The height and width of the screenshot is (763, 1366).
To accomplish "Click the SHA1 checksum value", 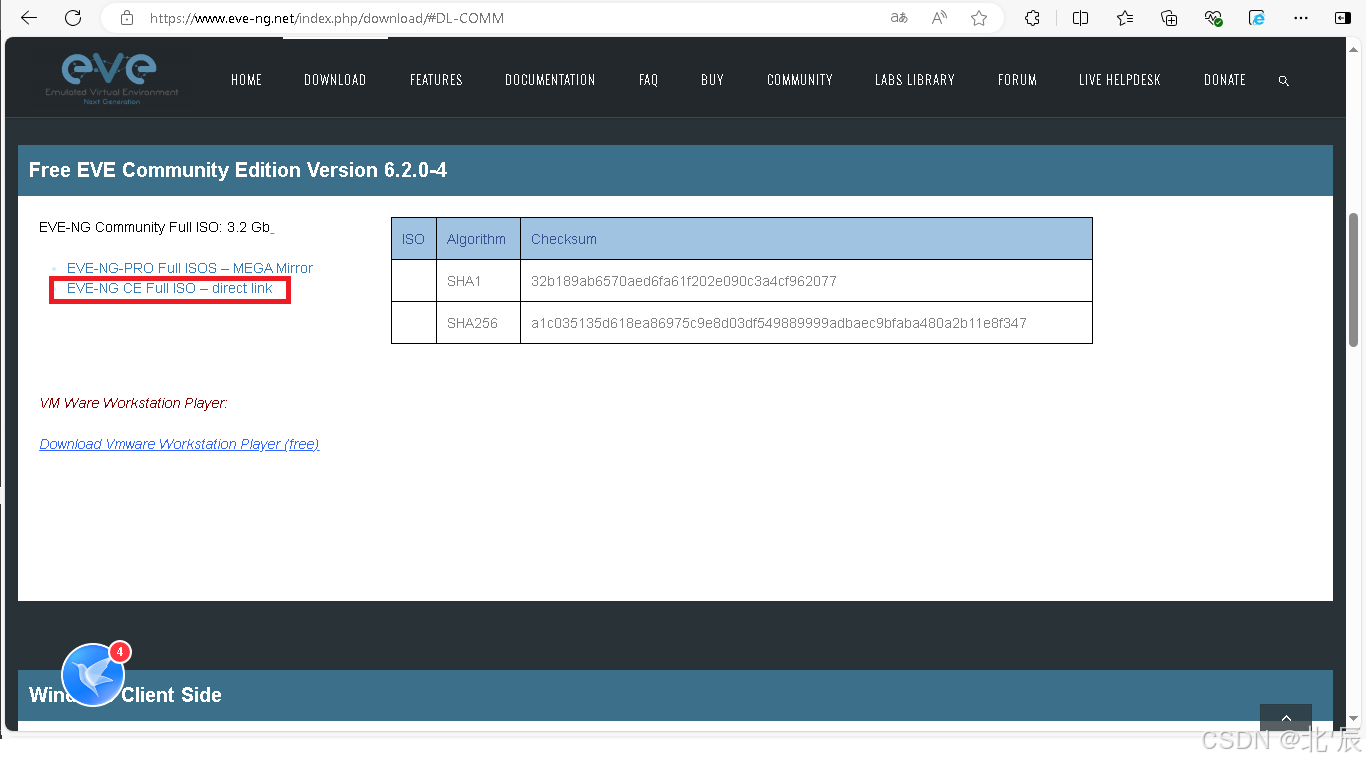I will coord(684,281).
